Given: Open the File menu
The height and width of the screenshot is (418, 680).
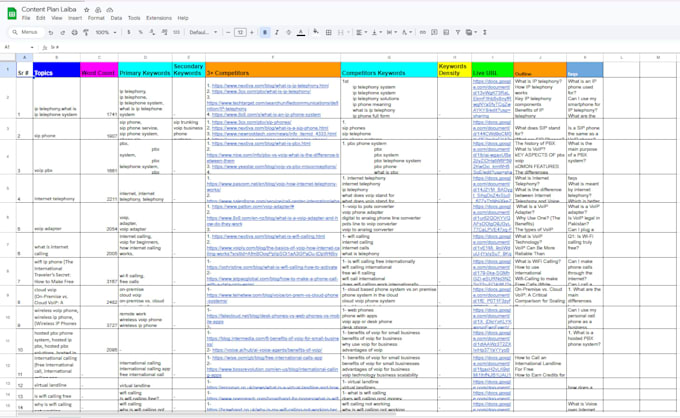Looking at the screenshot, I should [26, 18].
